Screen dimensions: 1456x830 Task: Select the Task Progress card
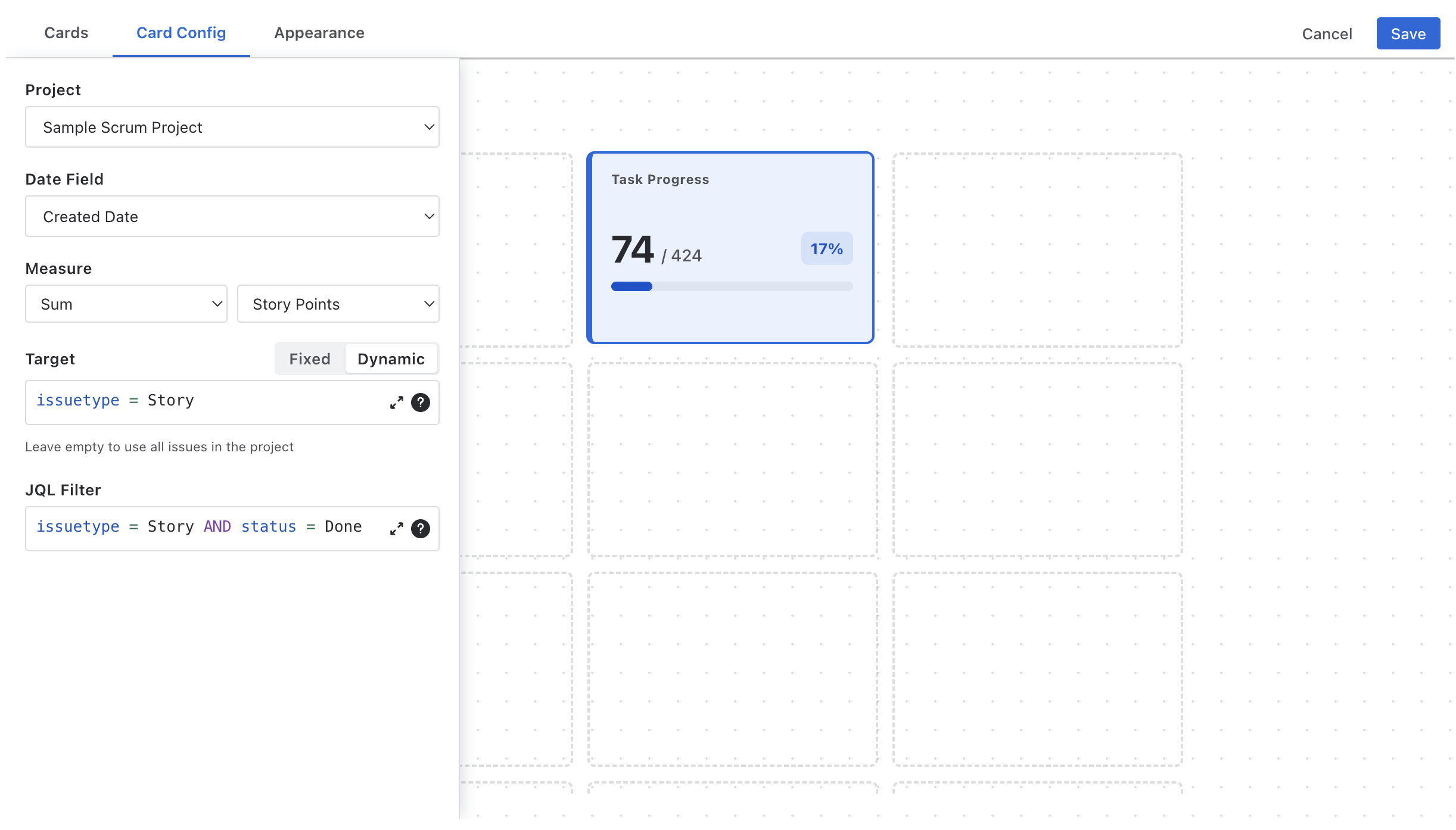pos(730,248)
